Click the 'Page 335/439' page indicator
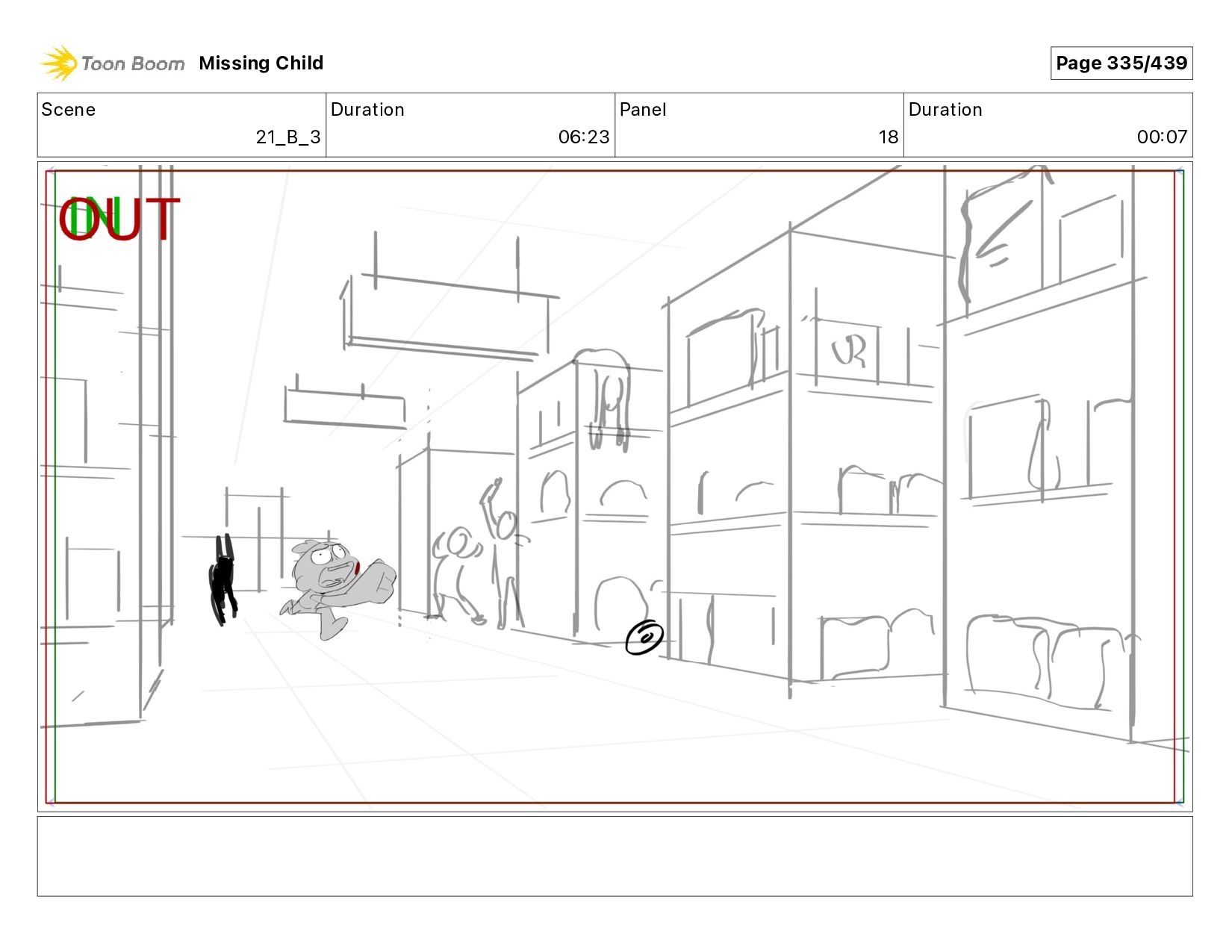The image size is (1232, 952). pos(1121,63)
